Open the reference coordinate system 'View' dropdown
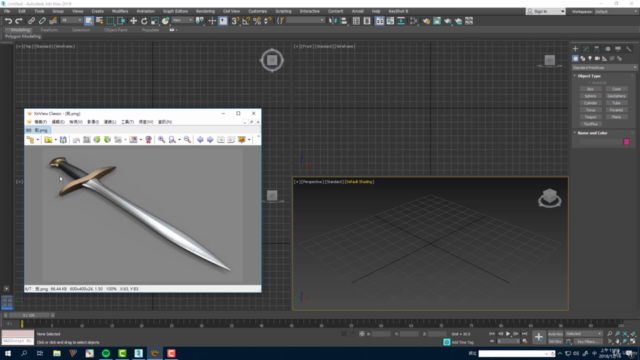The image size is (640, 360). [x=182, y=20]
